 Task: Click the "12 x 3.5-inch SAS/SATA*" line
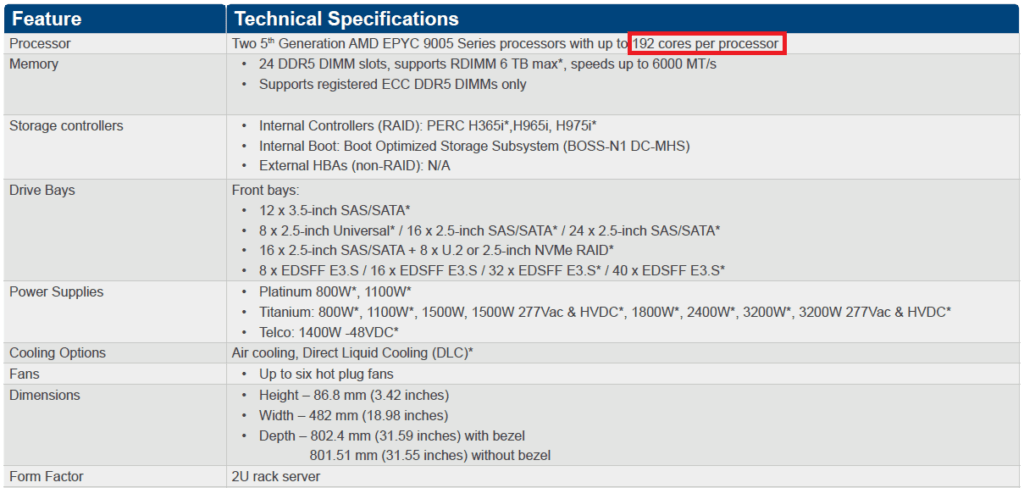pos(334,210)
